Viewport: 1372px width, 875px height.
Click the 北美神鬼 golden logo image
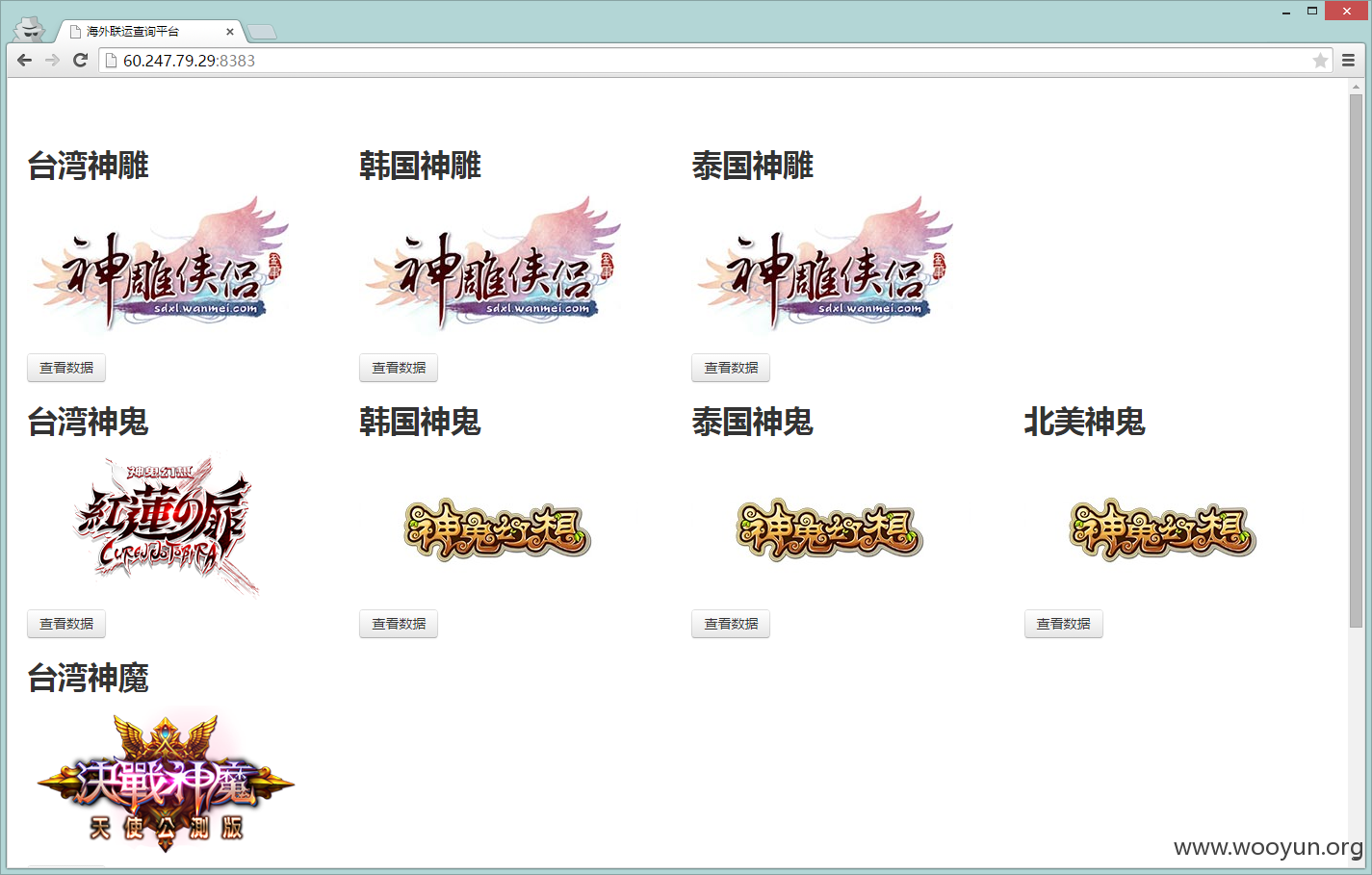point(1162,529)
